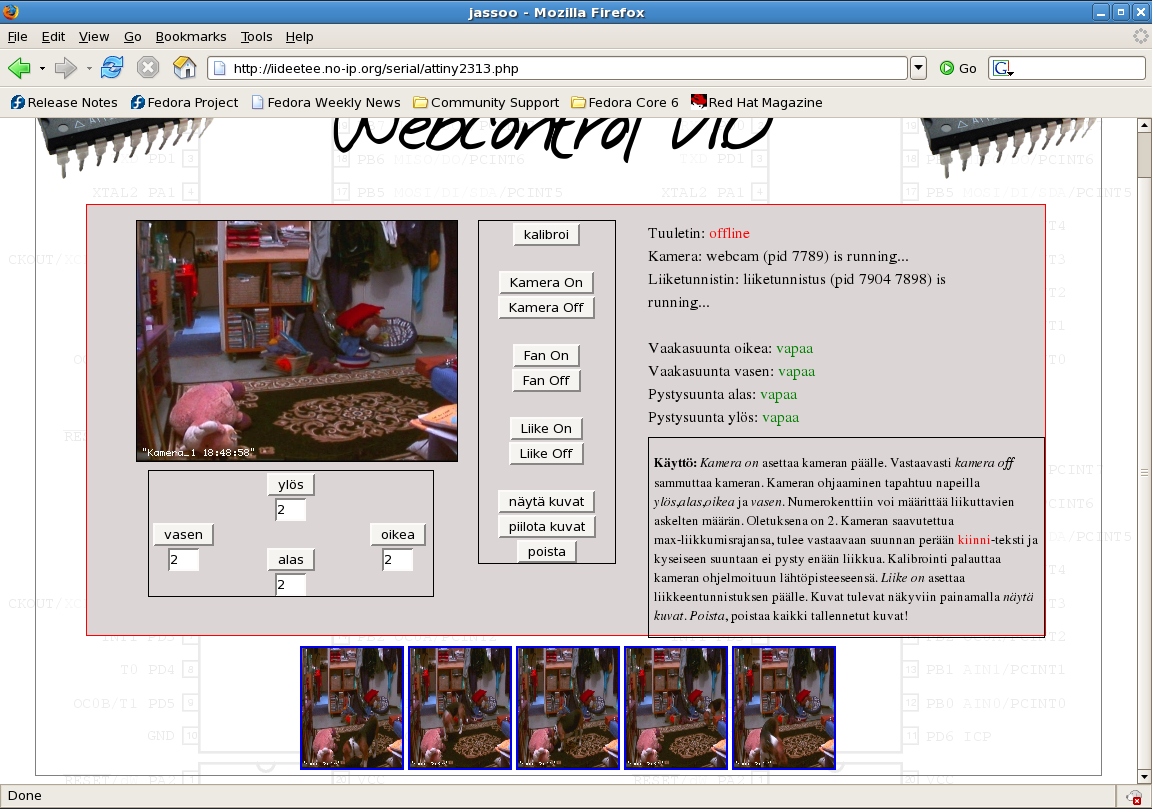1152x809 pixels.
Task: Open the fifth captured thumbnail
Action: [784, 708]
